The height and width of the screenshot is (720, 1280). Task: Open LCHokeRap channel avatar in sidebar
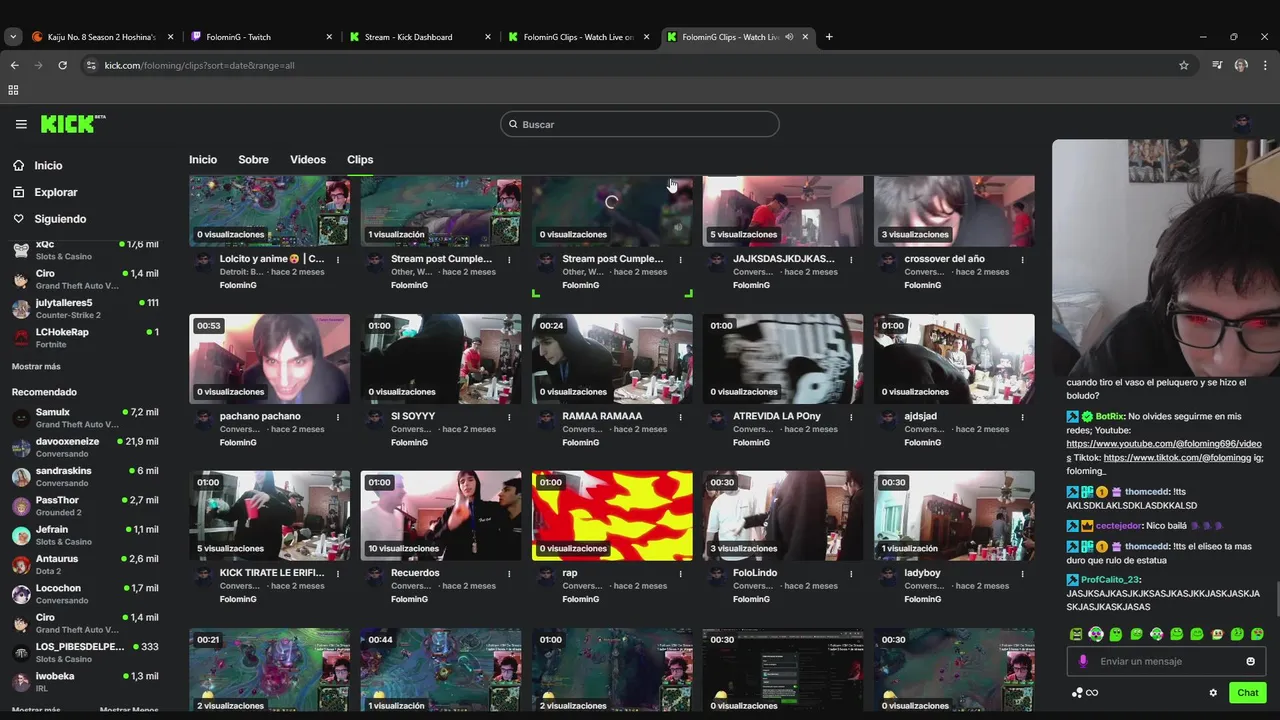tap(20, 338)
